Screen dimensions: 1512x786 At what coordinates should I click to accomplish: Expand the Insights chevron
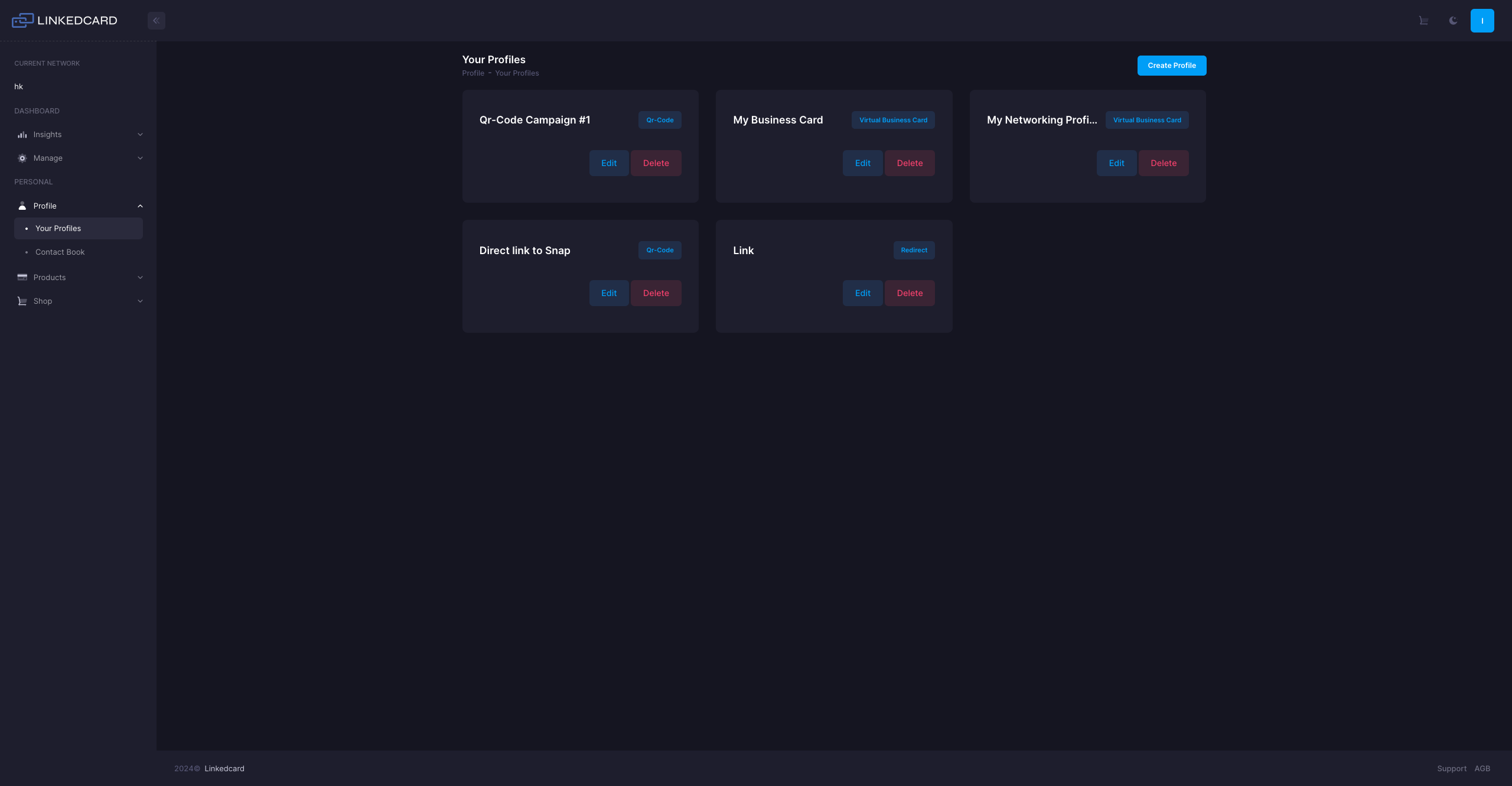click(140, 135)
